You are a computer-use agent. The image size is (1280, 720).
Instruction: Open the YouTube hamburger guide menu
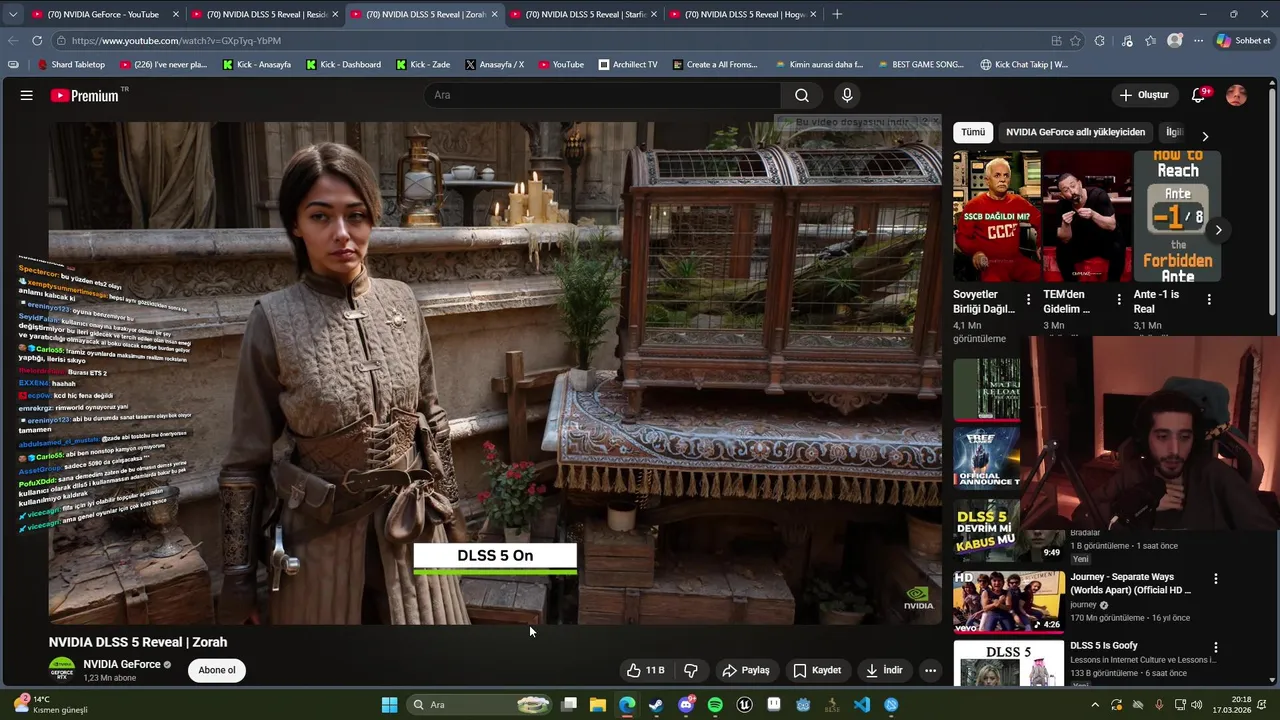[26, 95]
